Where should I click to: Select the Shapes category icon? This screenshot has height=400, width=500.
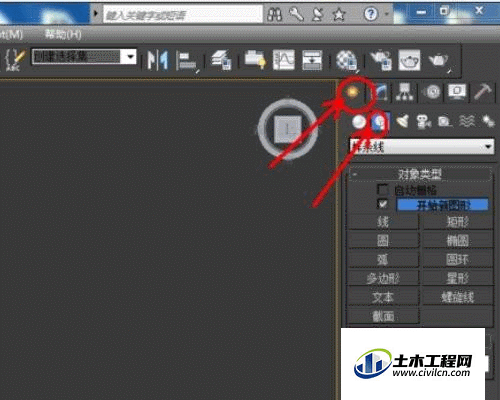click(380, 122)
